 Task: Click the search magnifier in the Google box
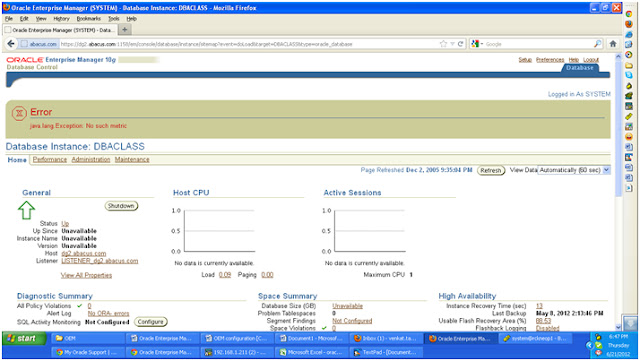(598, 44)
